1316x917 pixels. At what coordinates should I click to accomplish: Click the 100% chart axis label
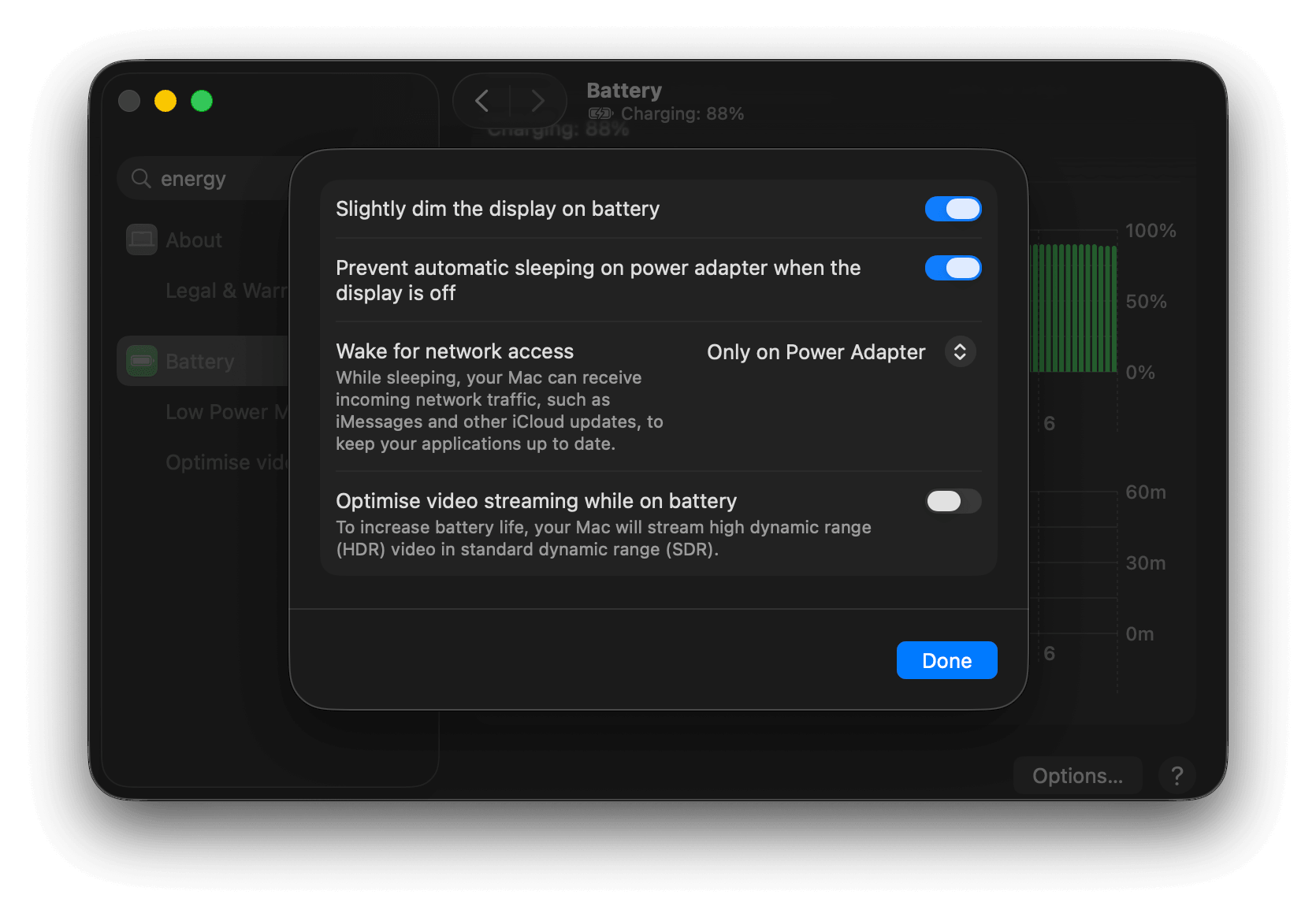(1151, 231)
